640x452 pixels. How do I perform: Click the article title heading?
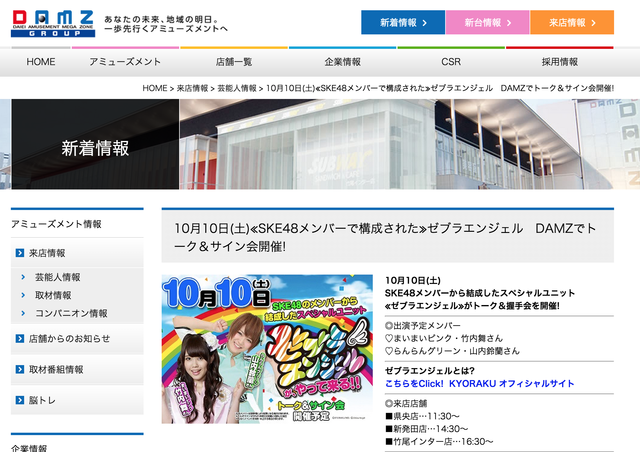pos(385,237)
